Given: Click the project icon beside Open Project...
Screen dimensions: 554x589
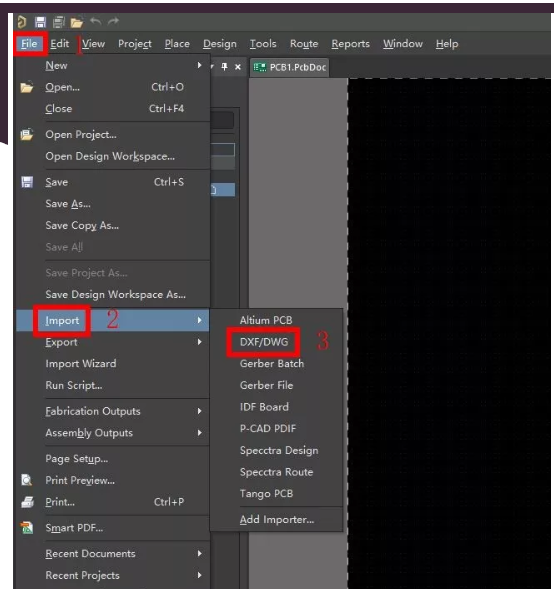Looking at the screenshot, I should (27, 134).
